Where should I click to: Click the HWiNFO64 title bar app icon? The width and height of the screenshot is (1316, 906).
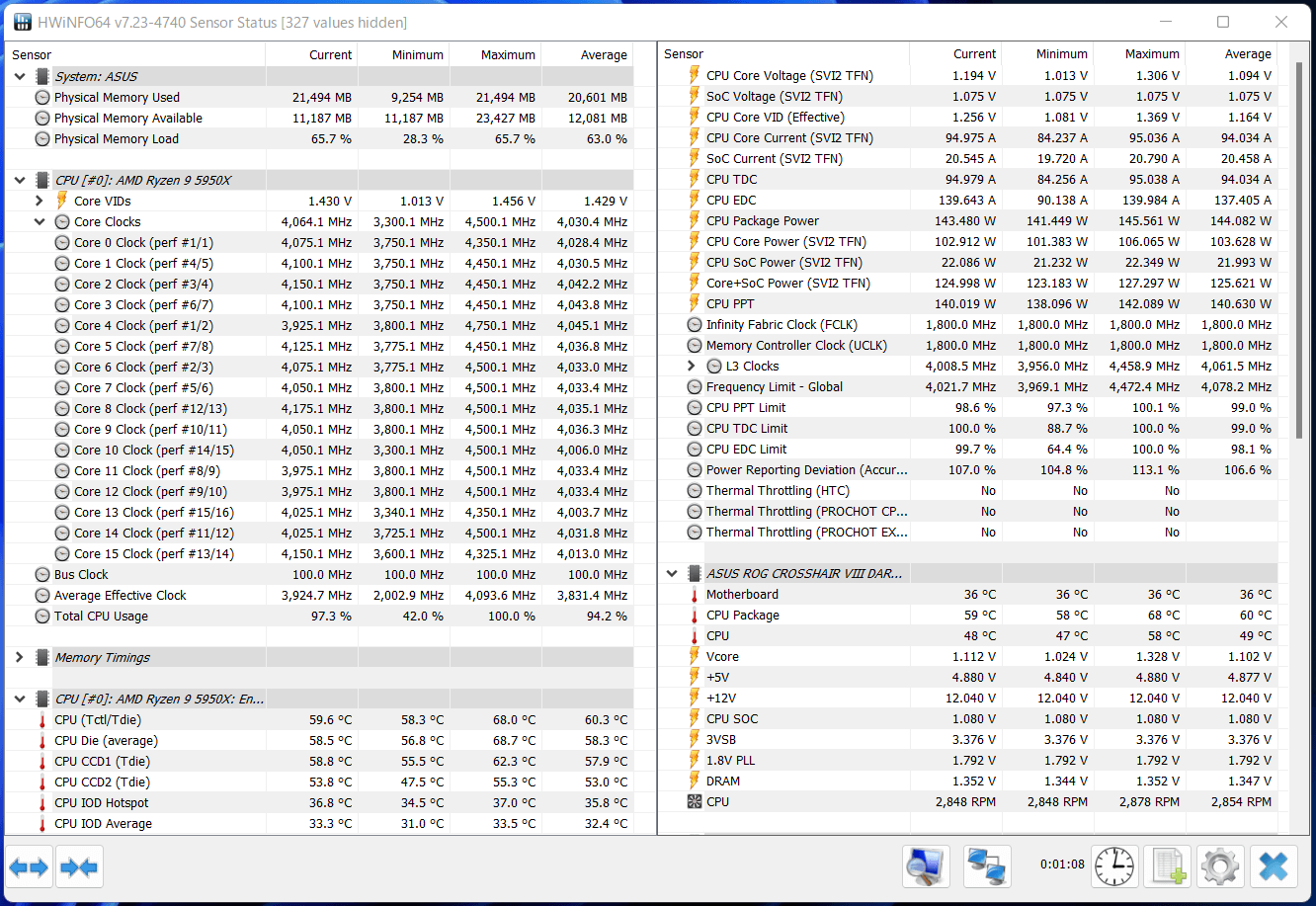(x=21, y=22)
